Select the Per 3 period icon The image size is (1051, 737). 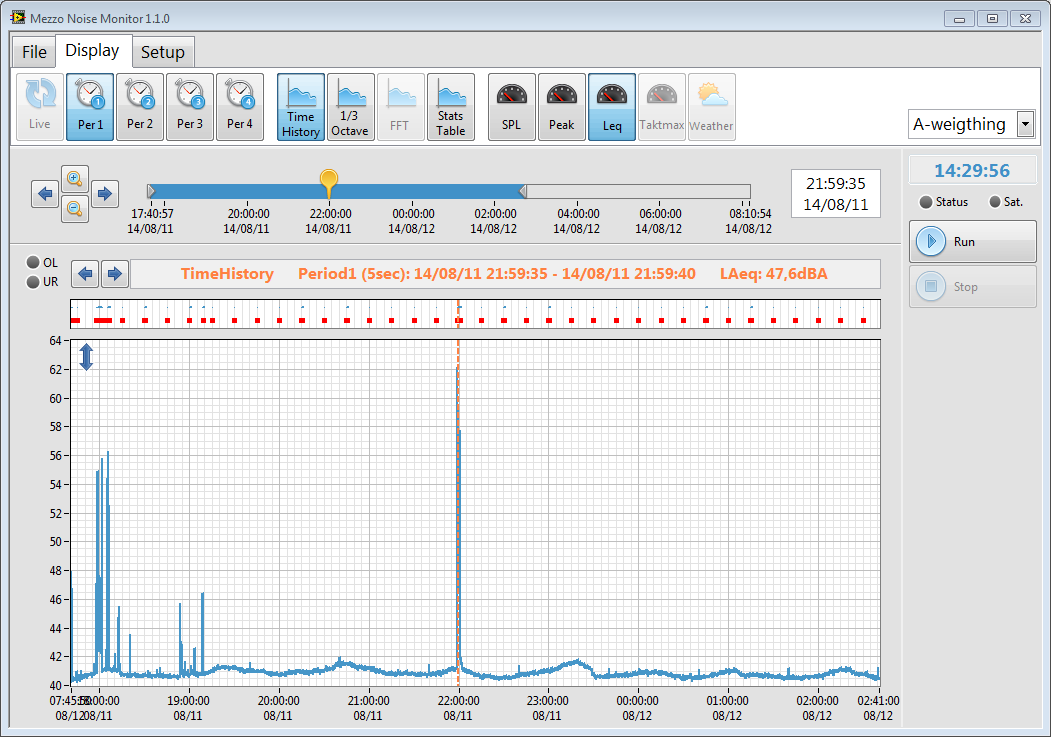point(190,106)
